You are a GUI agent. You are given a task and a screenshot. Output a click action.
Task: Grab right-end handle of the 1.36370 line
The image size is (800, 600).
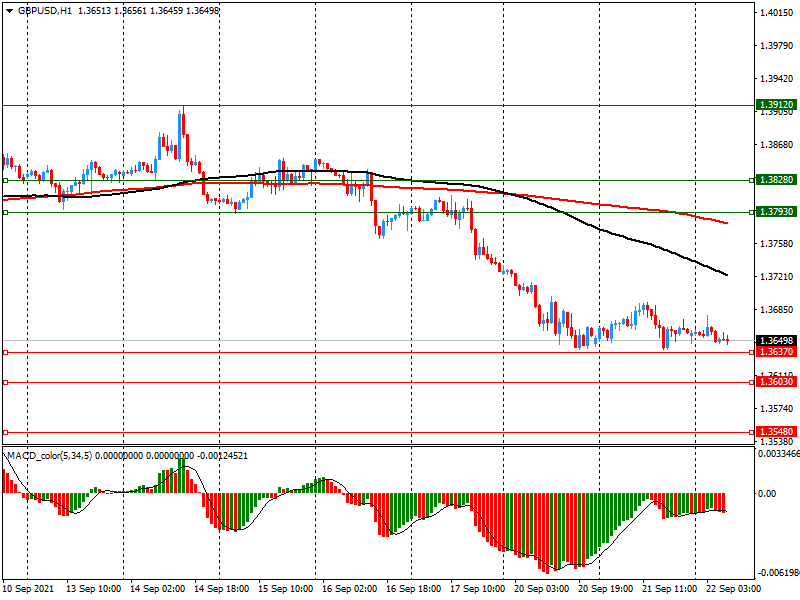coord(752,353)
